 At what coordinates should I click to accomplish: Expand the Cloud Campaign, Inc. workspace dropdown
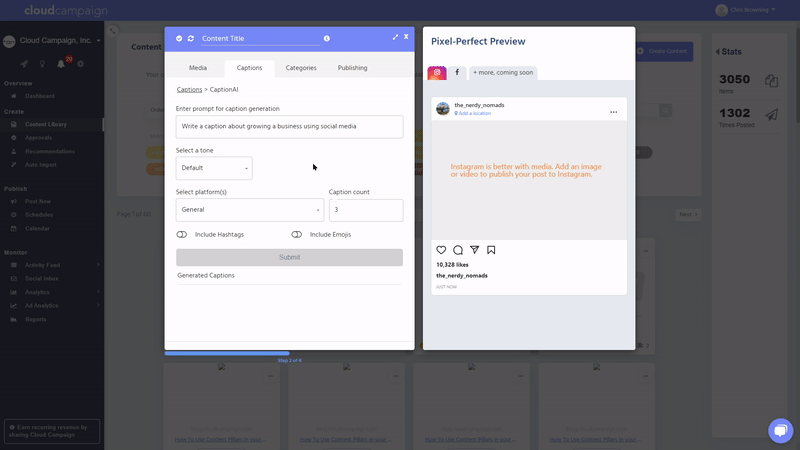tap(98, 40)
